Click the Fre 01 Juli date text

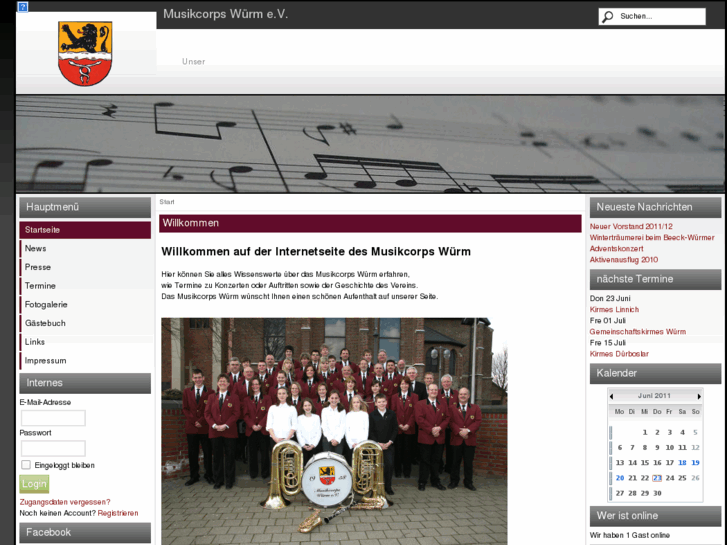point(607,321)
